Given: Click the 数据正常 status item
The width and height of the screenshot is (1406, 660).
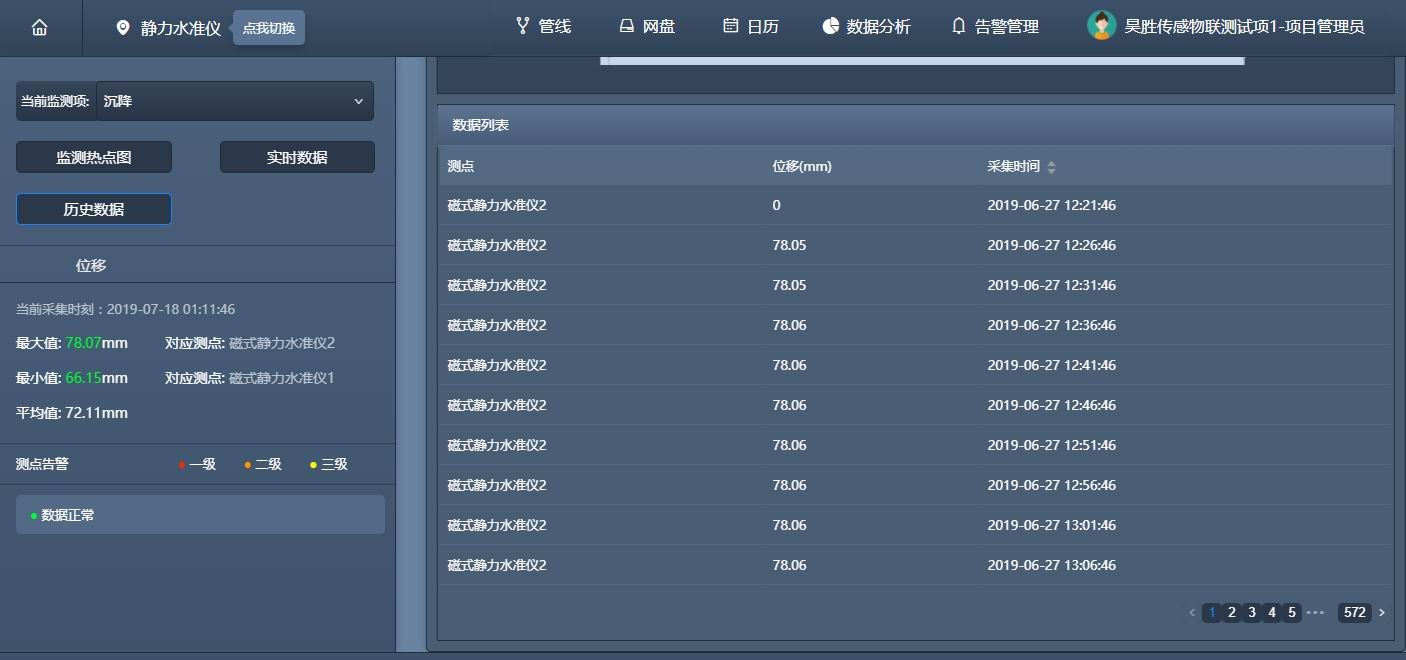Looking at the screenshot, I should tap(200, 515).
